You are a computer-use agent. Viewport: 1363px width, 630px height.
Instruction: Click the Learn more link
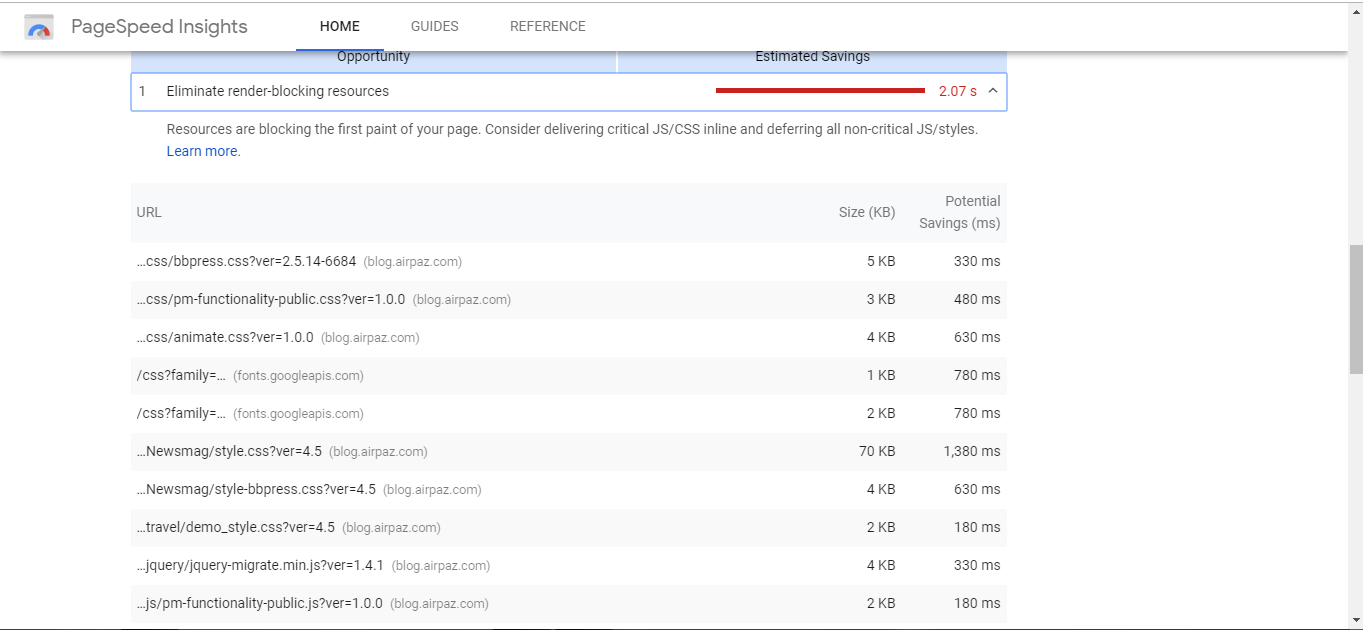[x=202, y=151]
